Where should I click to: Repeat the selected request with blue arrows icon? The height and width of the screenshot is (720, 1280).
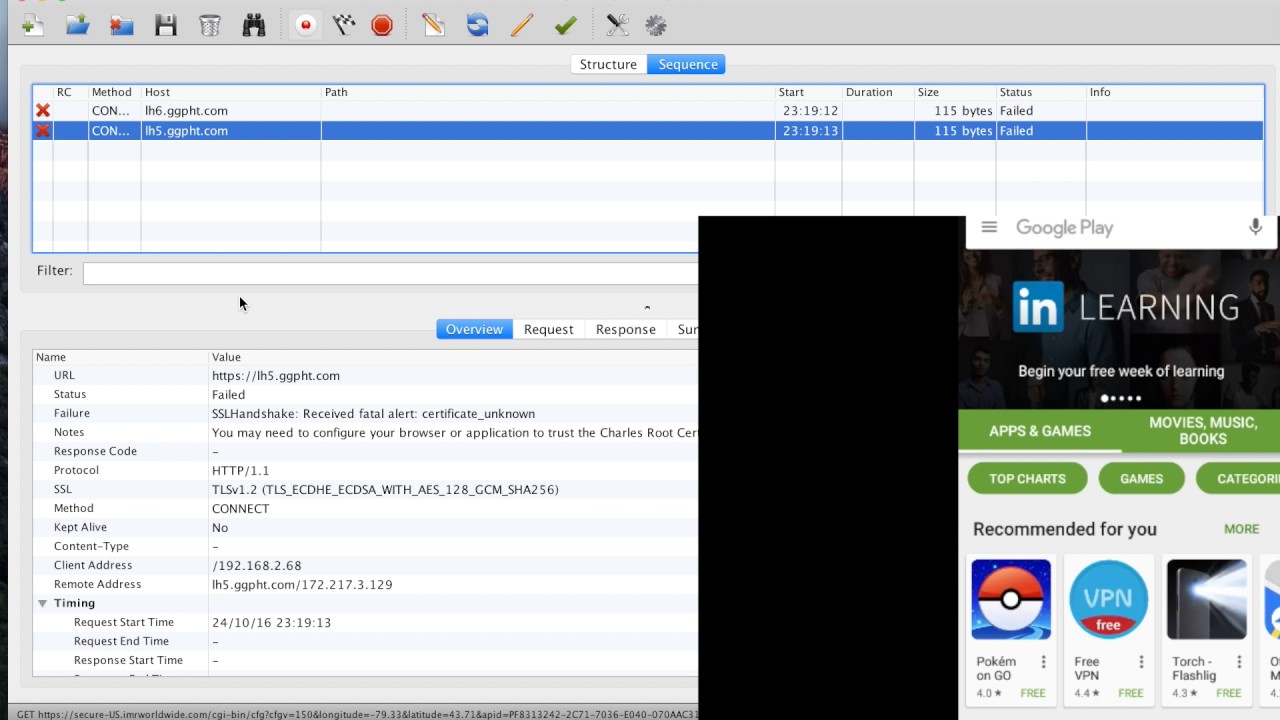click(477, 25)
